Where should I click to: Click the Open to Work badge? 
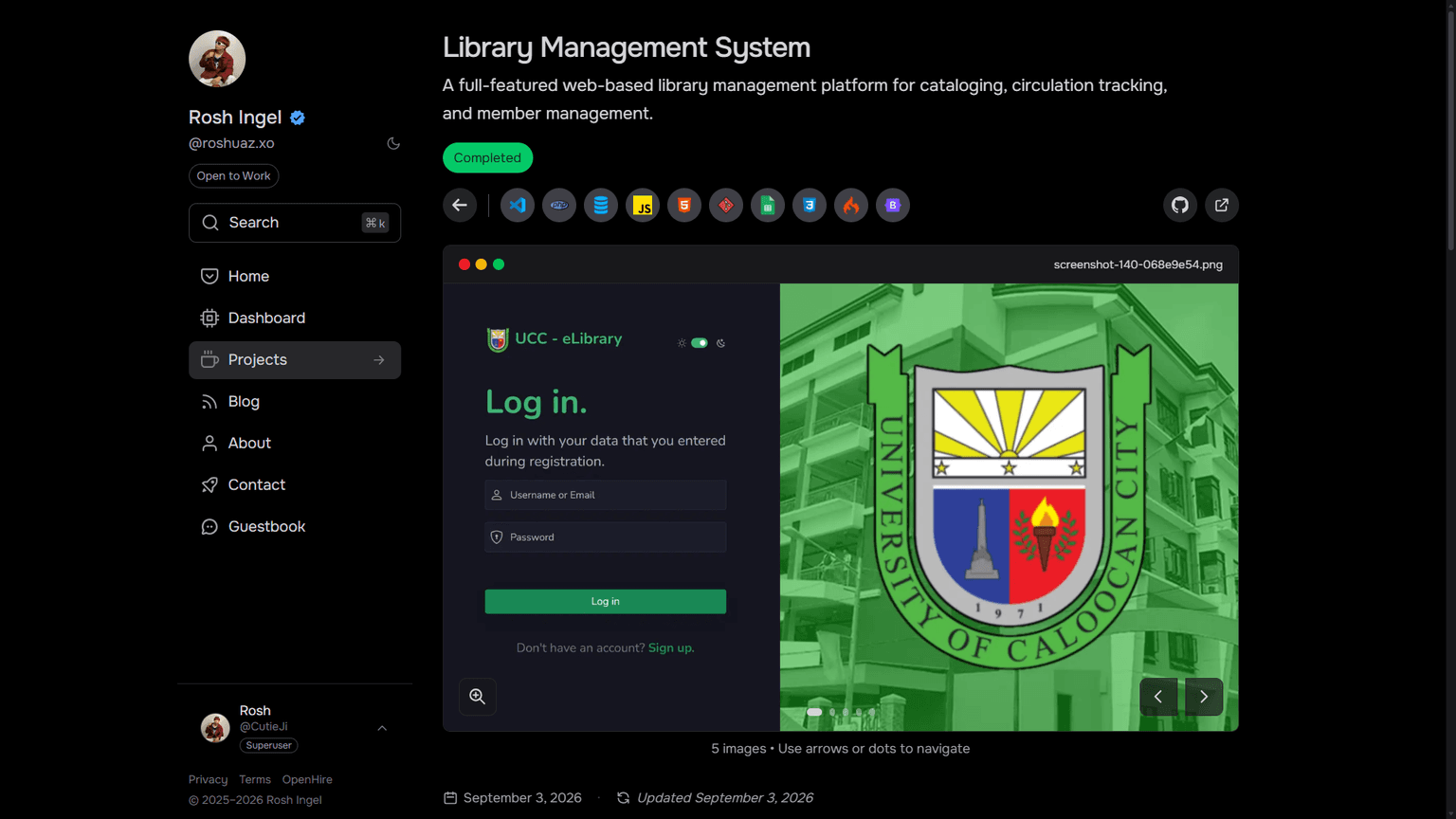tap(233, 176)
